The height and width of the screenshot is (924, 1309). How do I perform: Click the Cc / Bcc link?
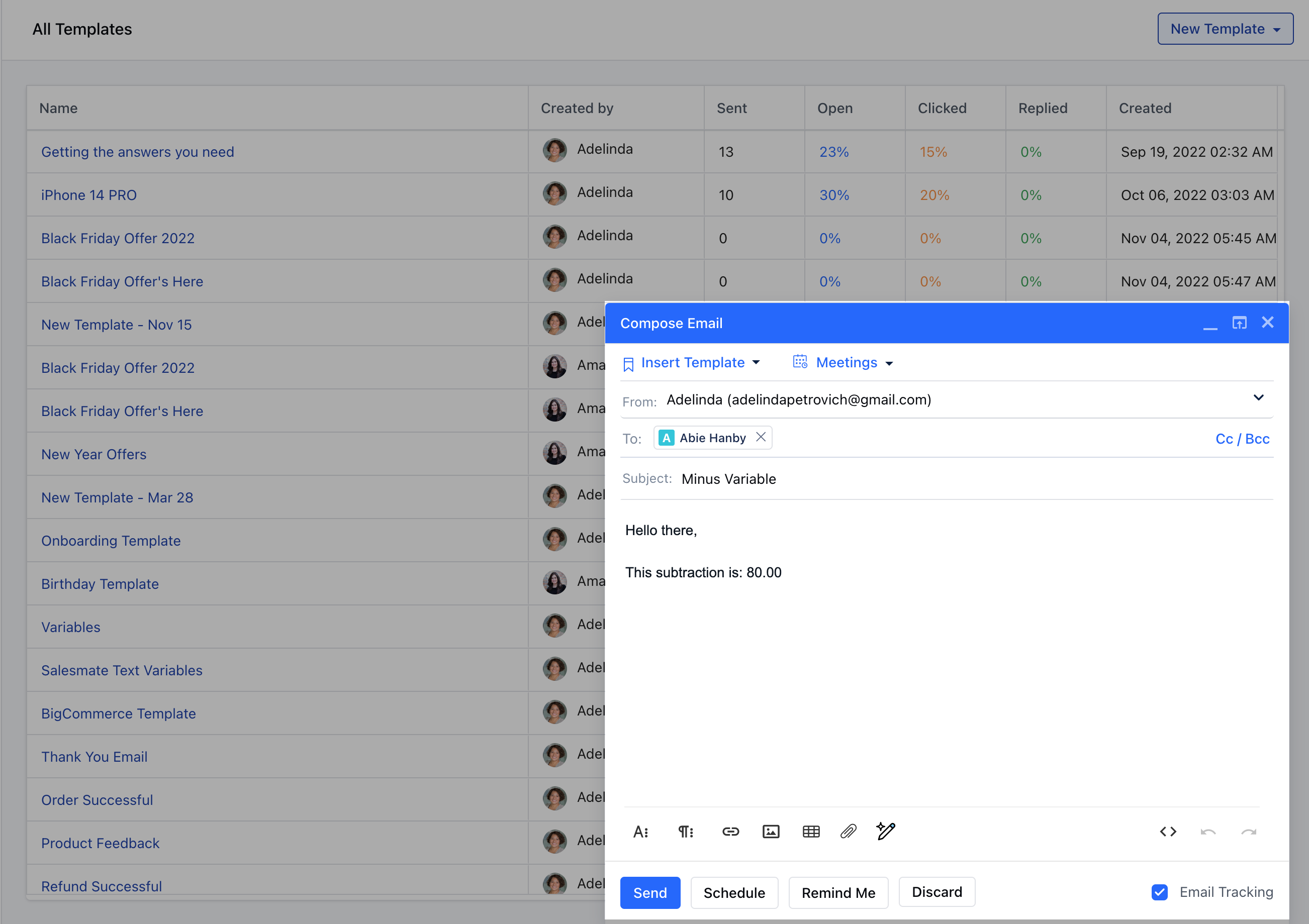point(1242,439)
